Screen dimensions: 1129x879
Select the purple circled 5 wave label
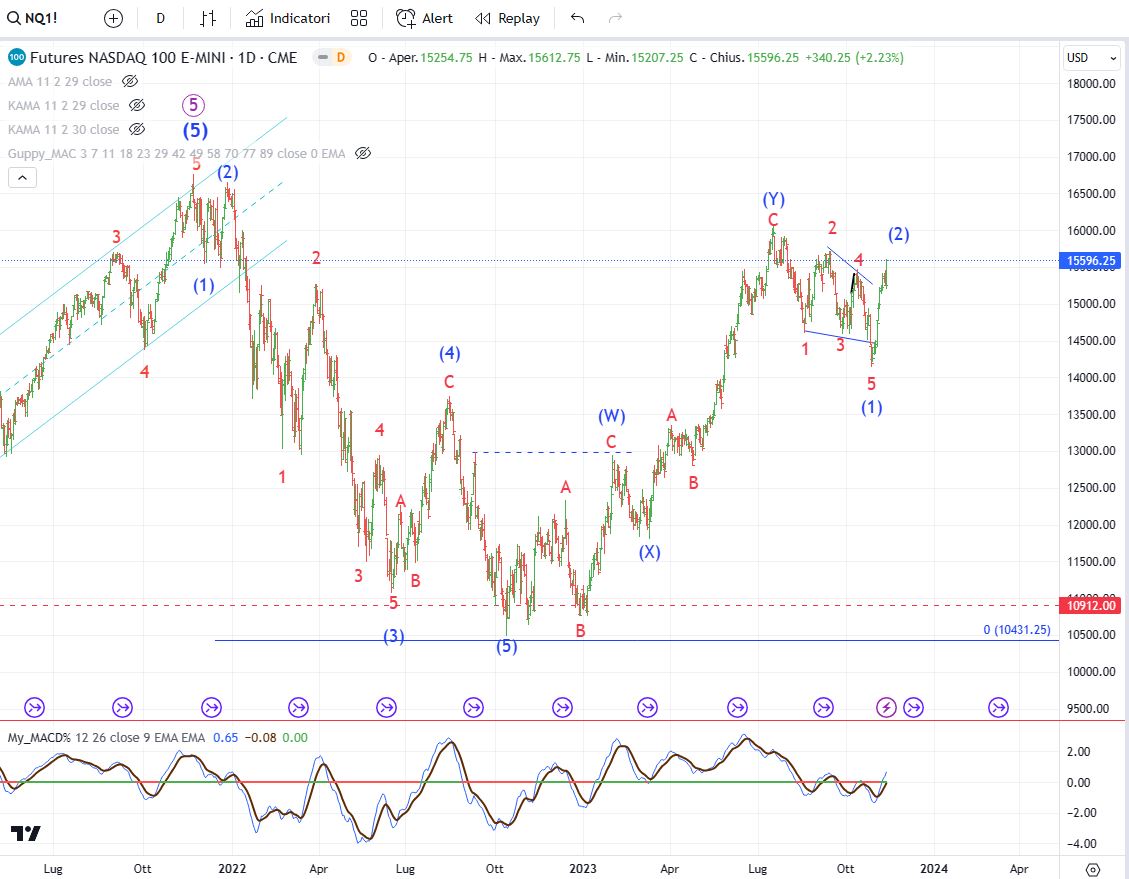tap(193, 105)
